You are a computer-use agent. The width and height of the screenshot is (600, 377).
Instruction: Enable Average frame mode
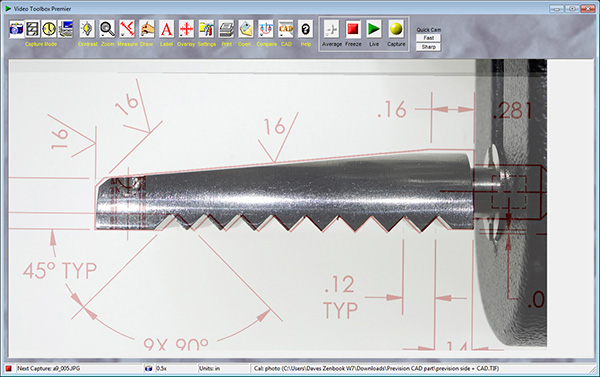click(x=331, y=29)
